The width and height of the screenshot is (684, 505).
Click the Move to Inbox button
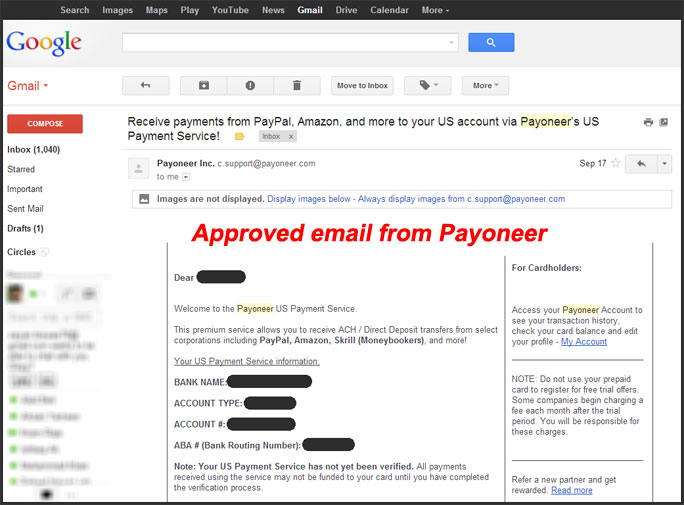[362, 85]
